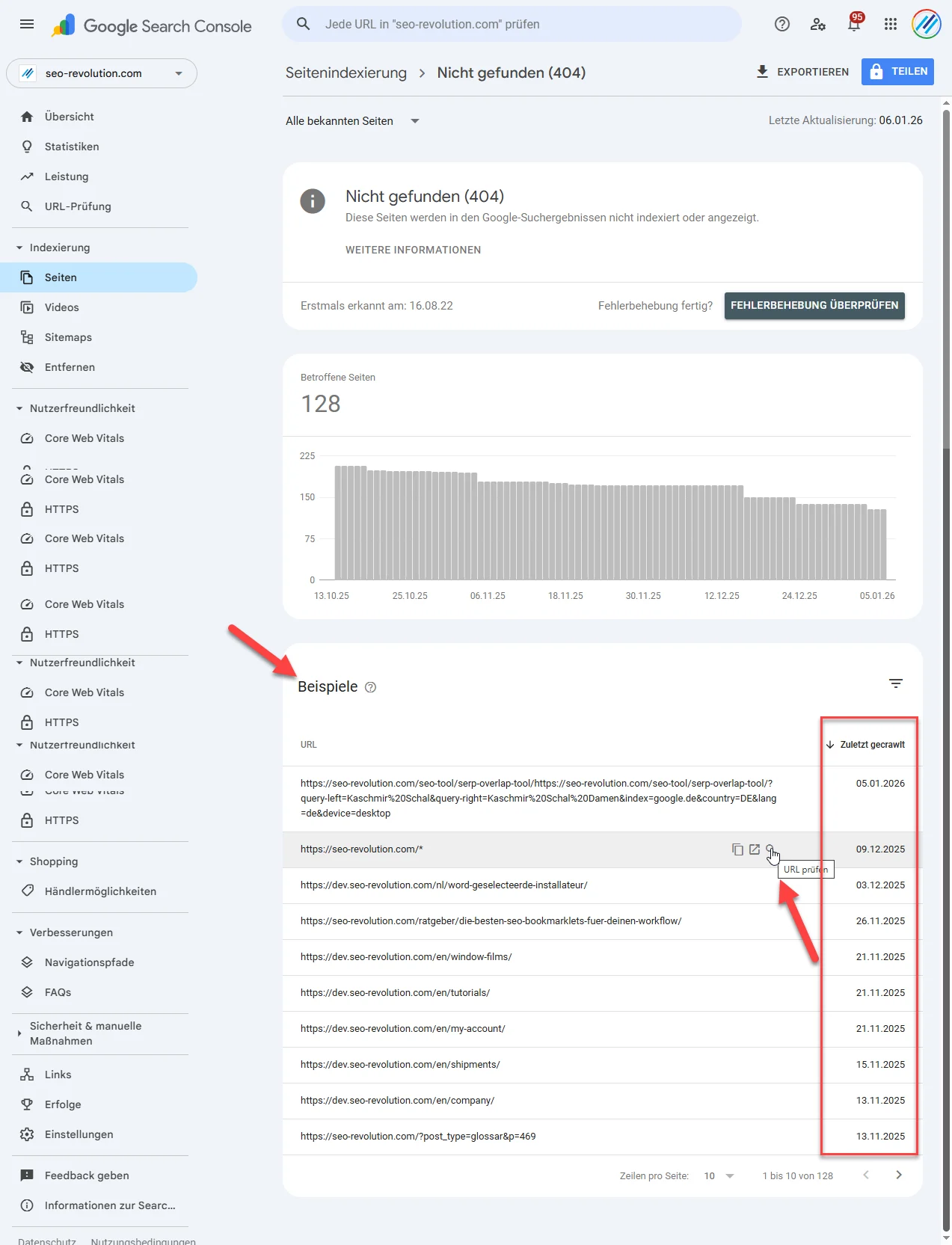Screen dimensions: 952x1245
Task: Select the serp-overlap-tool URL row
Action: [603, 799]
